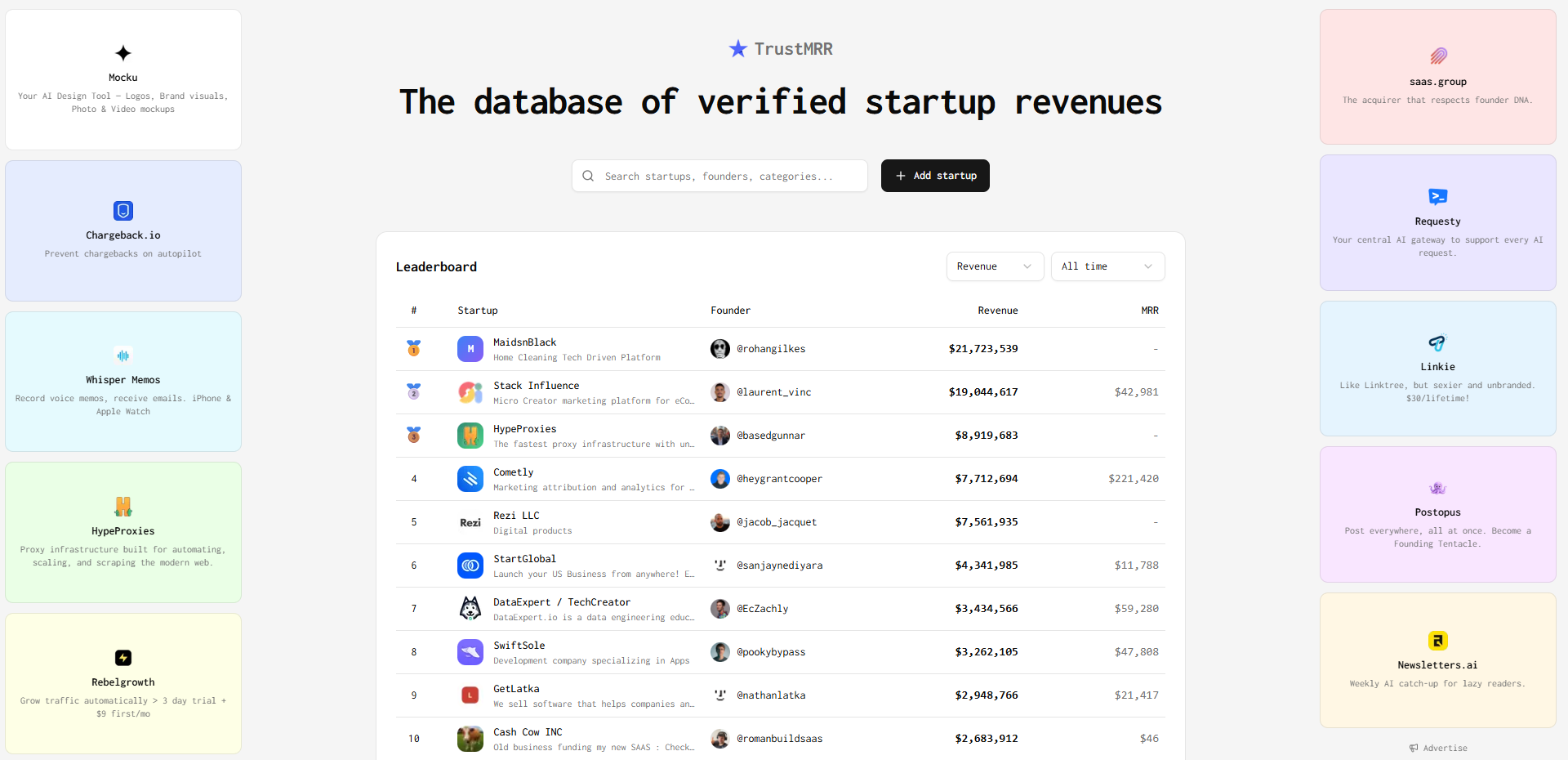
Task: Click the StartGlobal logo
Action: pos(470,566)
